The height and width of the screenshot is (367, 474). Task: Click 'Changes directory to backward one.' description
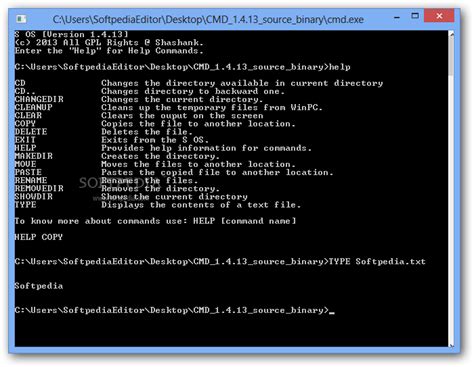(193, 91)
